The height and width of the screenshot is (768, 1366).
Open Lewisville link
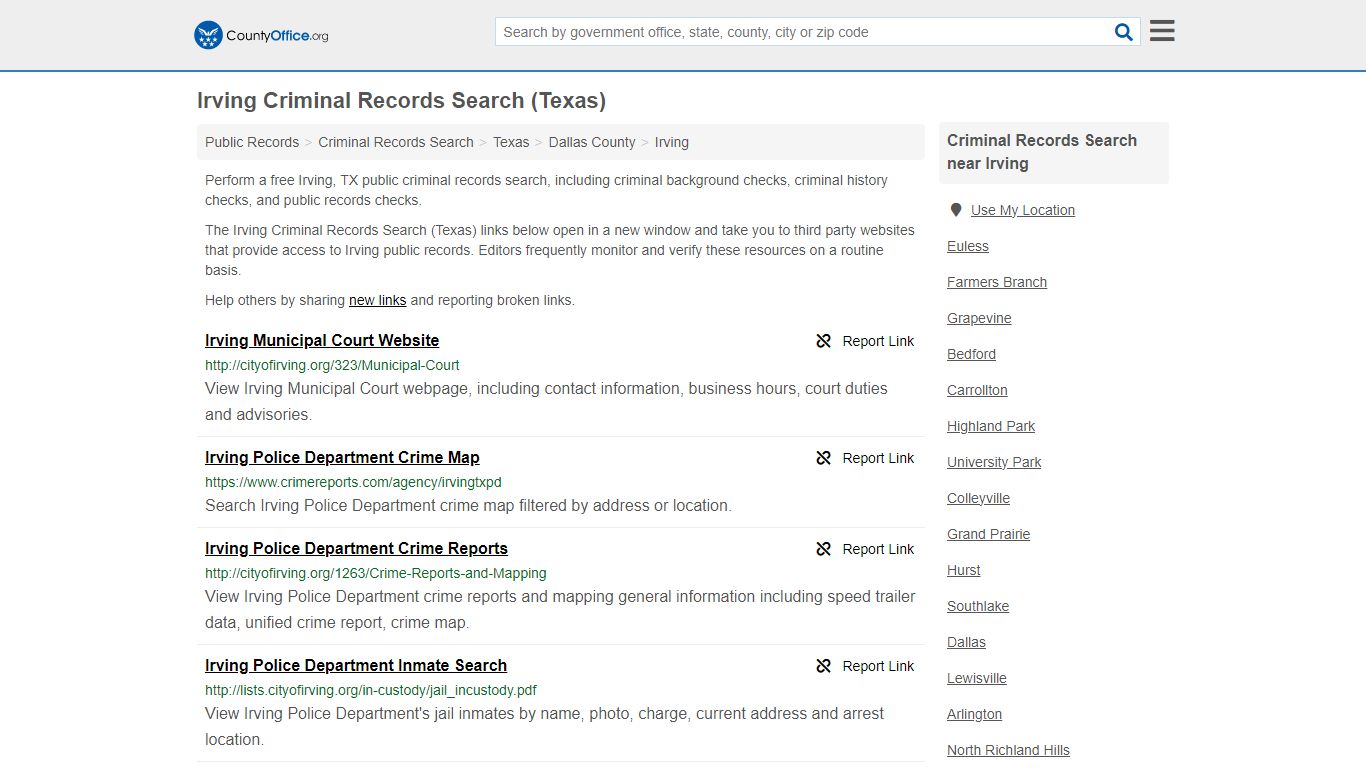[x=977, y=678]
